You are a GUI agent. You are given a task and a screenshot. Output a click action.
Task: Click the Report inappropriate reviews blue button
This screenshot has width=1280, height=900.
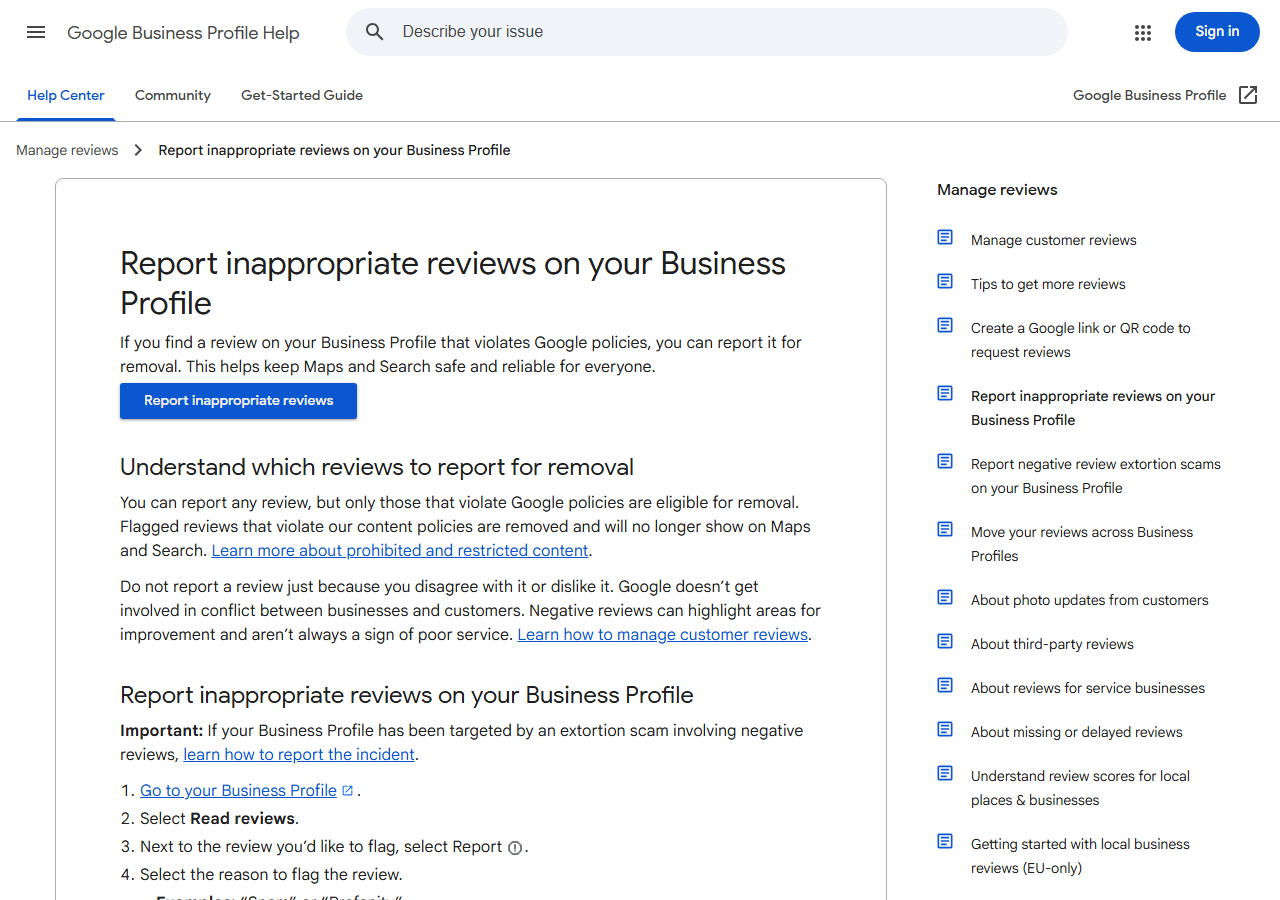coord(238,400)
